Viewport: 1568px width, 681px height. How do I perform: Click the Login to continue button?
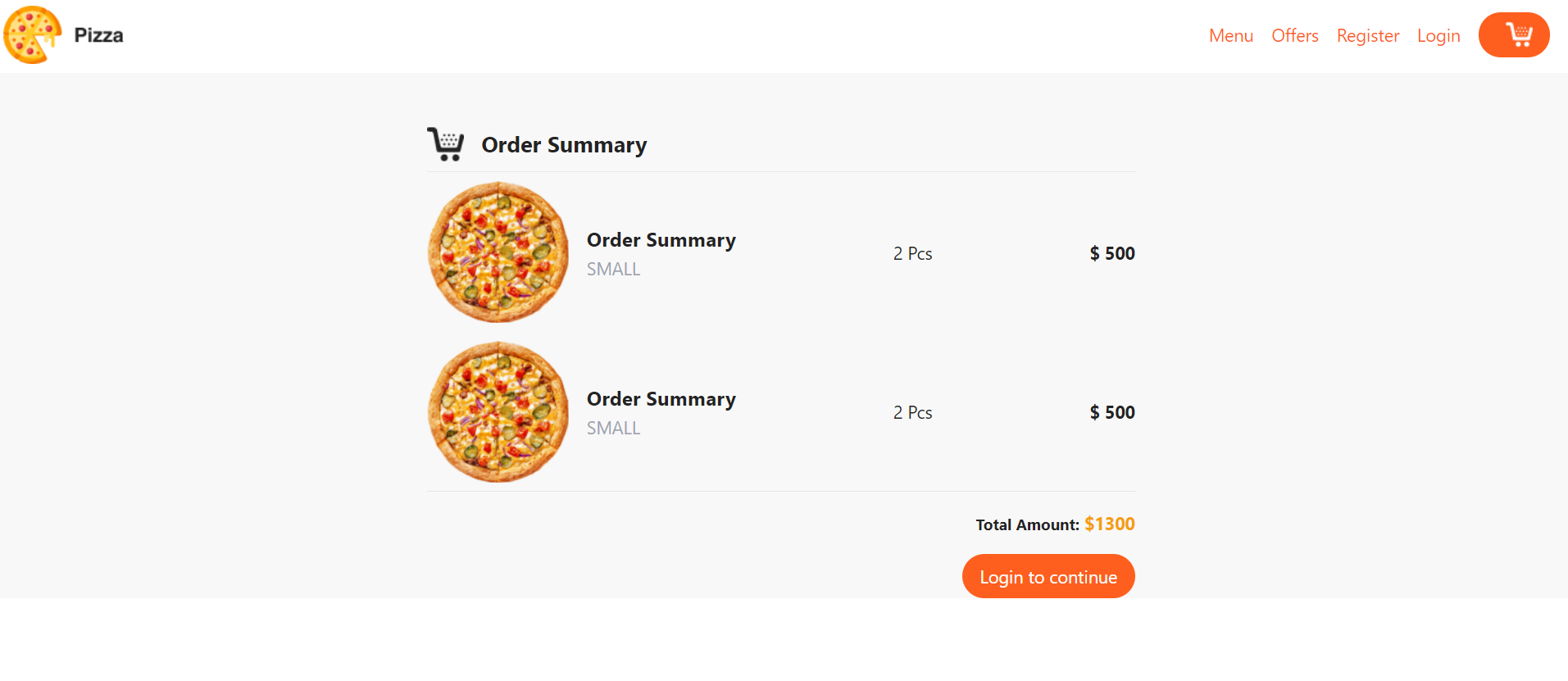tap(1048, 576)
